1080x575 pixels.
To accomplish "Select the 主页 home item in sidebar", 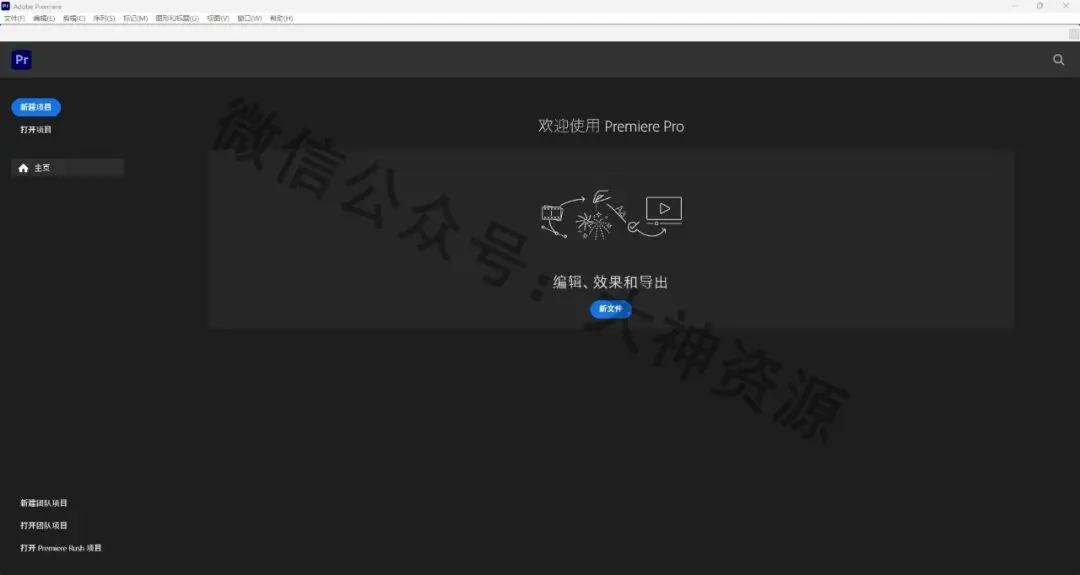I will (68, 168).
